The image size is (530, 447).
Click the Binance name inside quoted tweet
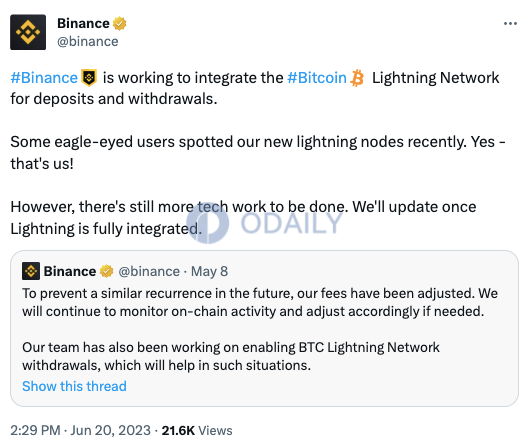[x=70, y=271]
